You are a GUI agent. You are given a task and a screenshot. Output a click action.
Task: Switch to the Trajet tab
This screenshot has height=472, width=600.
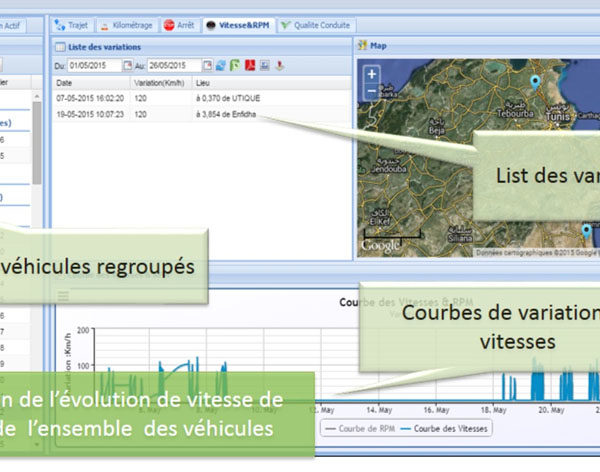click(x=73, y=24)
